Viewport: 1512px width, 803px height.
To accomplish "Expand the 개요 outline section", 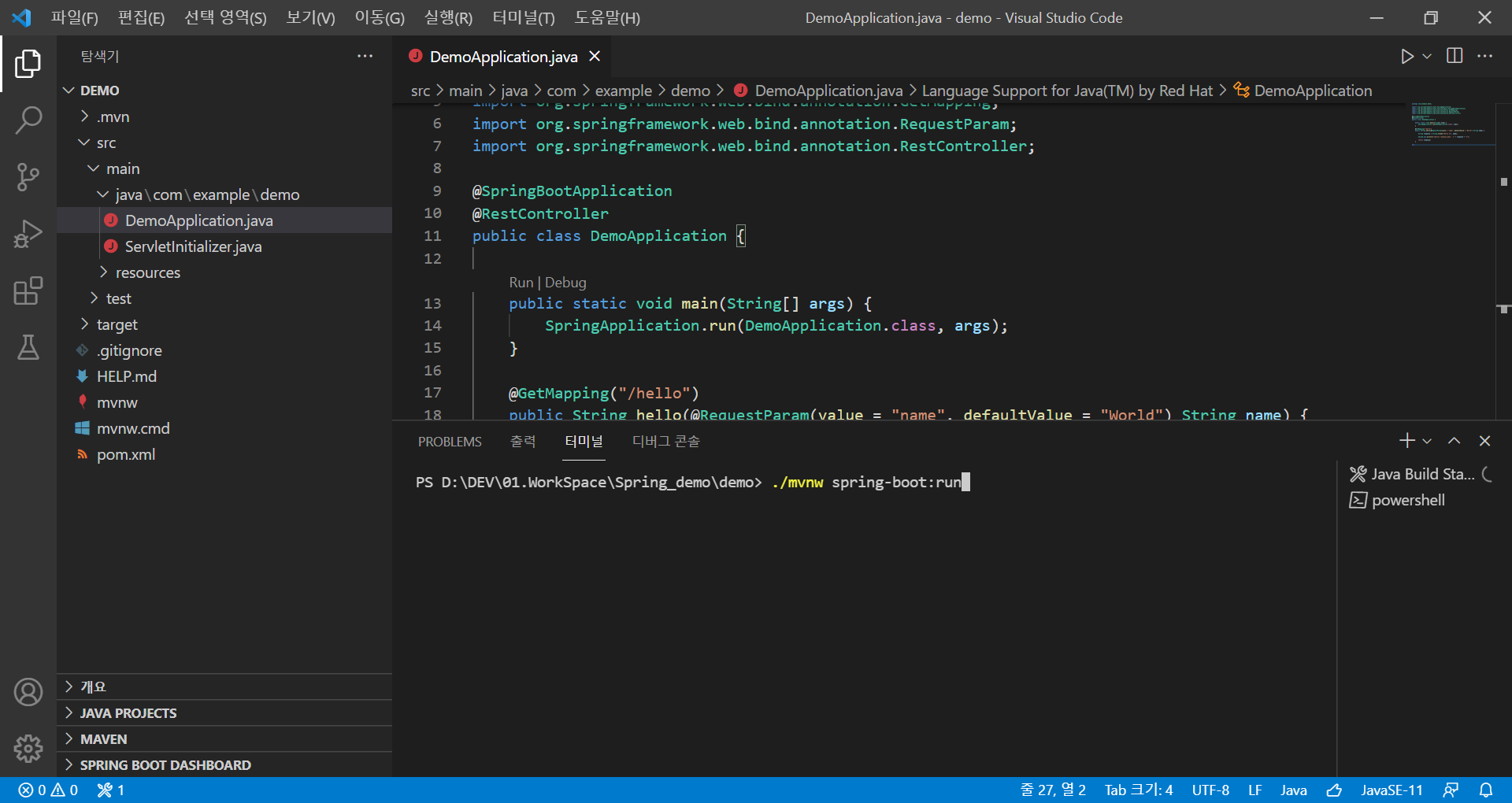I will [x=224, y=686].
